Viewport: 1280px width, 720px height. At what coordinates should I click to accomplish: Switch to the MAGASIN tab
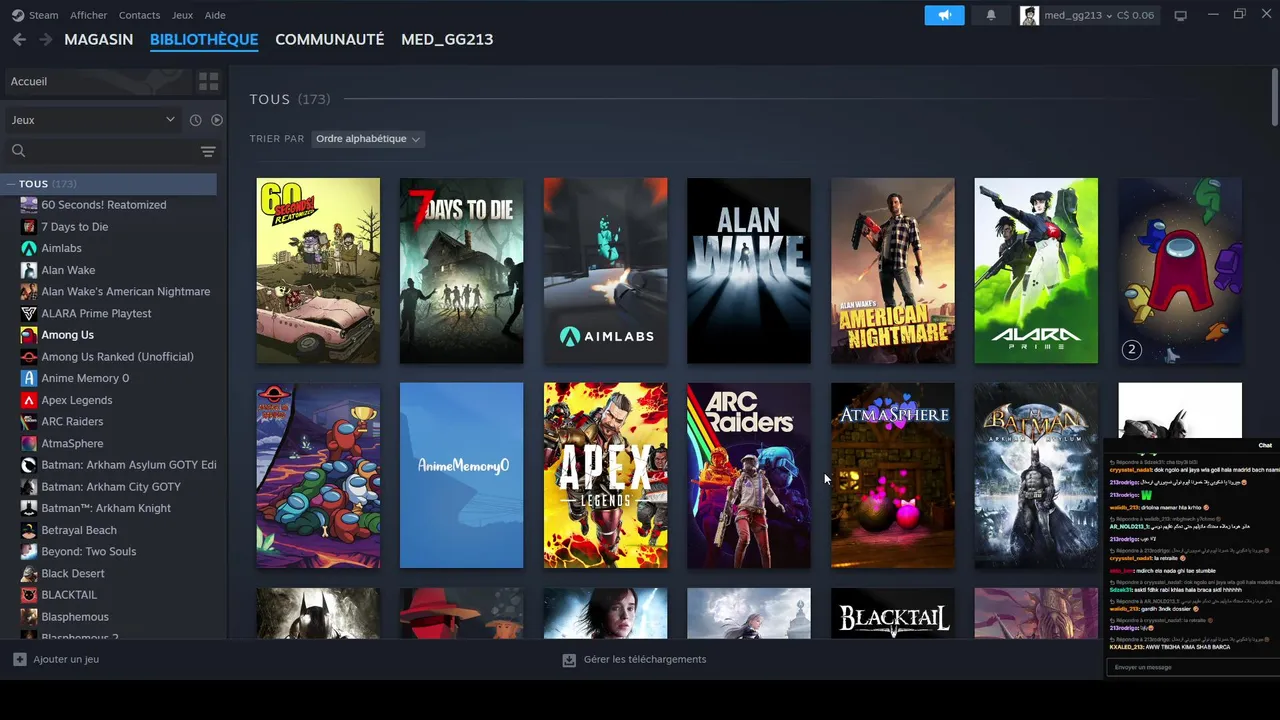click(99, 39)
